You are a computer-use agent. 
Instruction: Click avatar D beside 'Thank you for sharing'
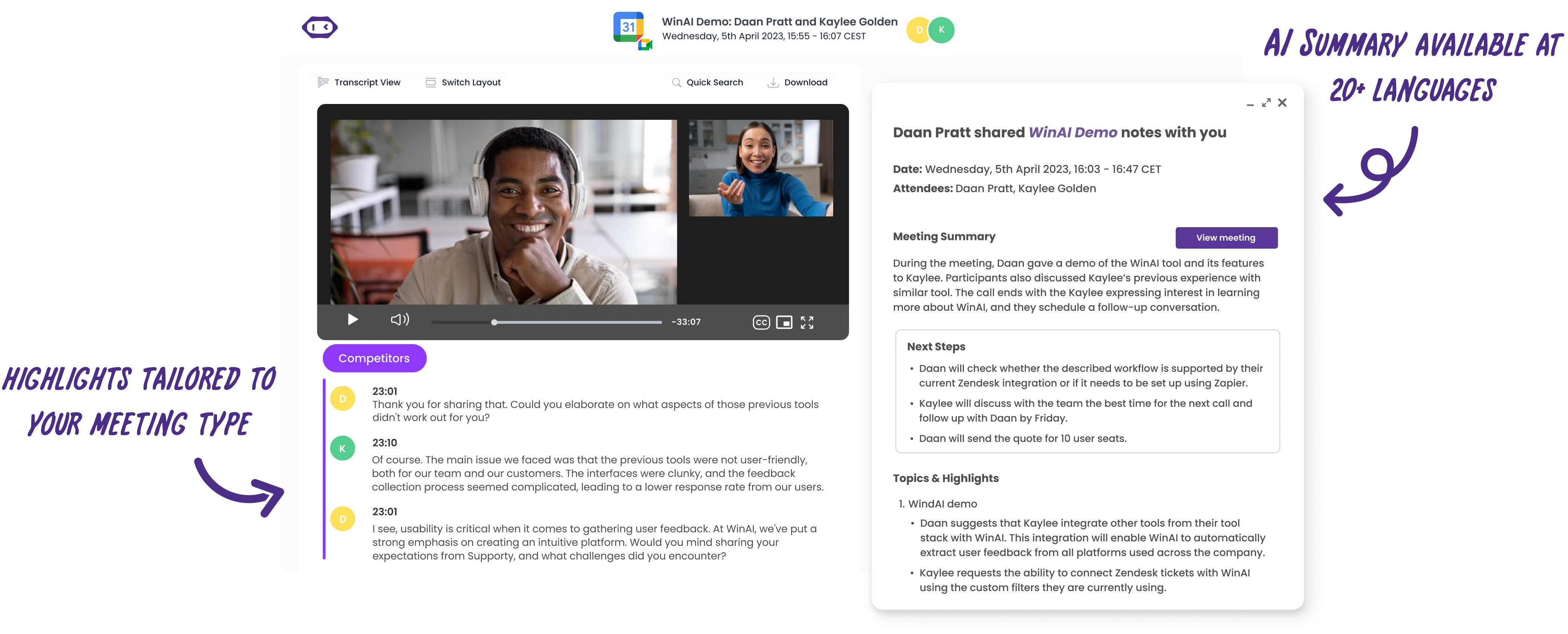343,399
